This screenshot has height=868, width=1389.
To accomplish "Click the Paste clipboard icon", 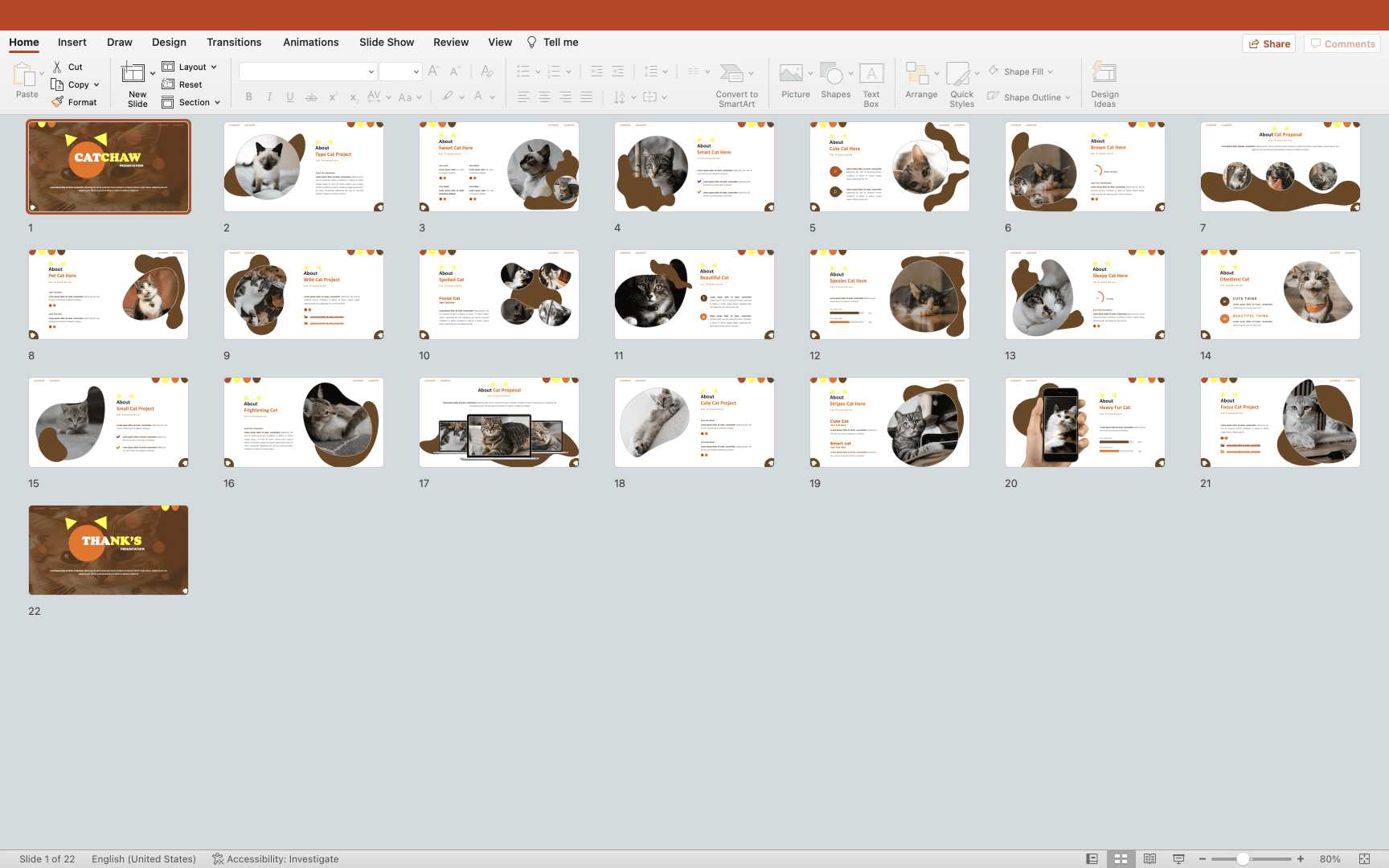I will [x=24, y=76].
